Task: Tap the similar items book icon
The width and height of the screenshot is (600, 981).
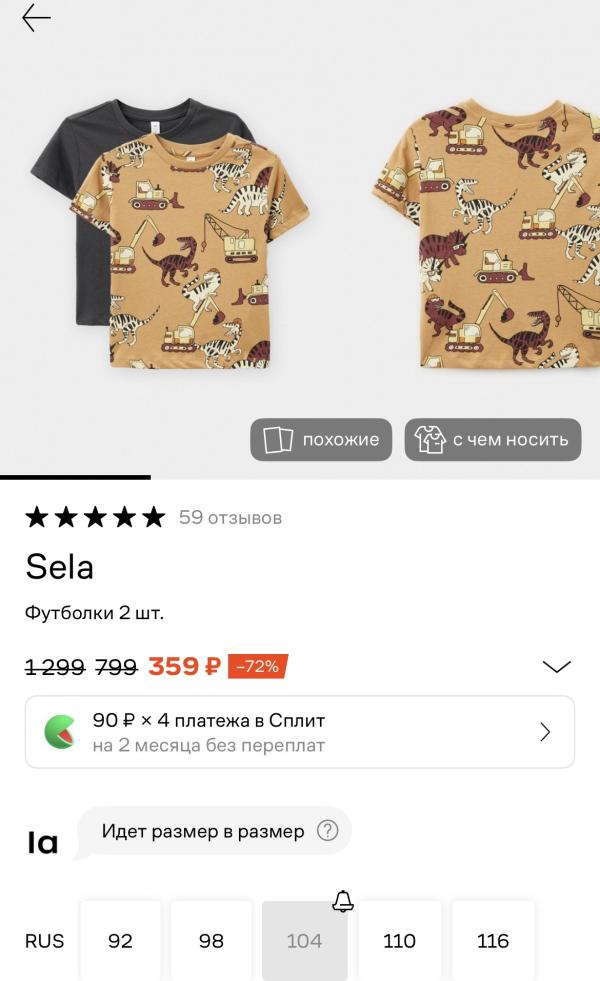Action: click(278, 440)
